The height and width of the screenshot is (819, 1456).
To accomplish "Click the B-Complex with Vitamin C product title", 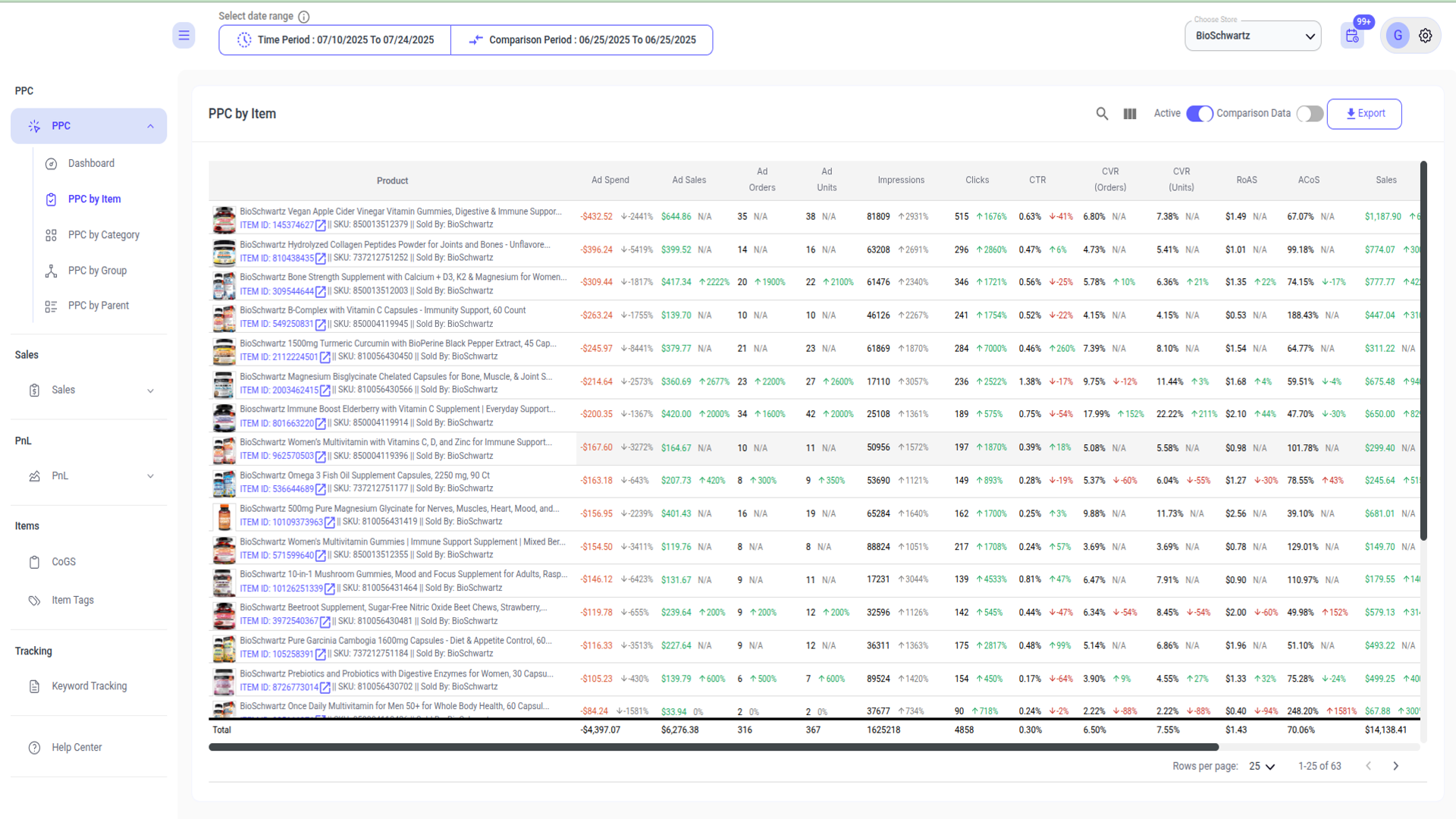I will (383, 311).
